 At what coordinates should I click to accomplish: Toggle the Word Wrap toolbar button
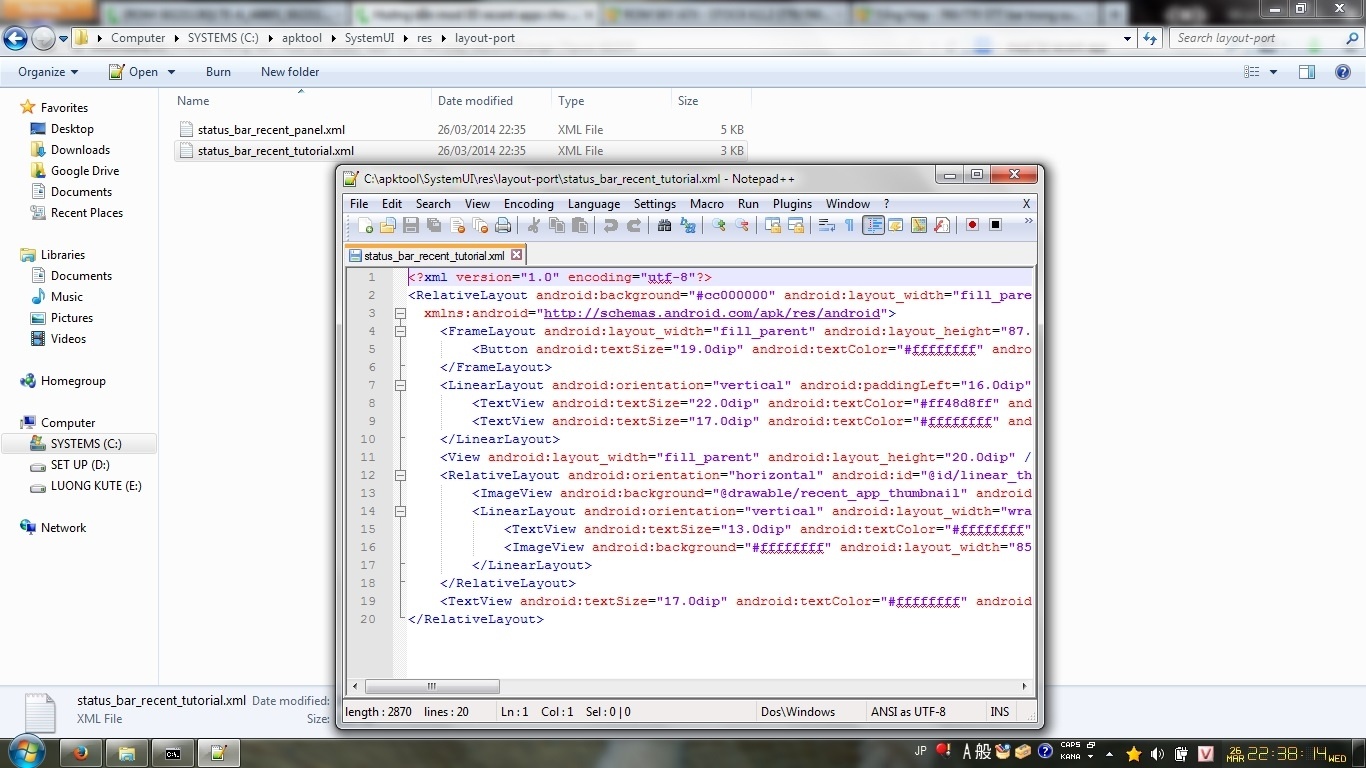coord(826,226)
